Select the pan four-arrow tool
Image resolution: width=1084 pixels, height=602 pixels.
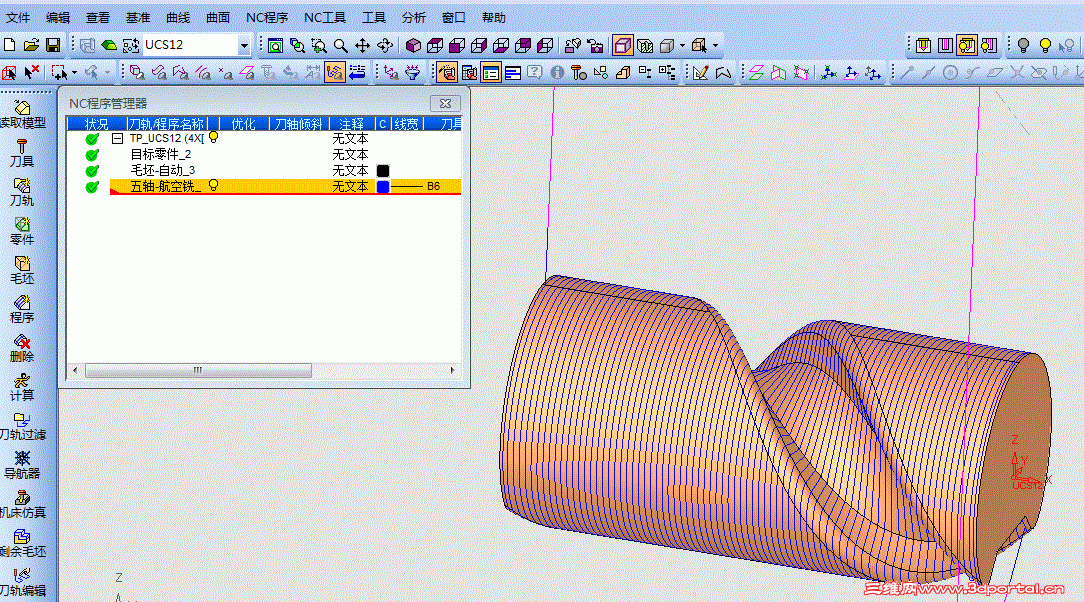click(362, 46)
